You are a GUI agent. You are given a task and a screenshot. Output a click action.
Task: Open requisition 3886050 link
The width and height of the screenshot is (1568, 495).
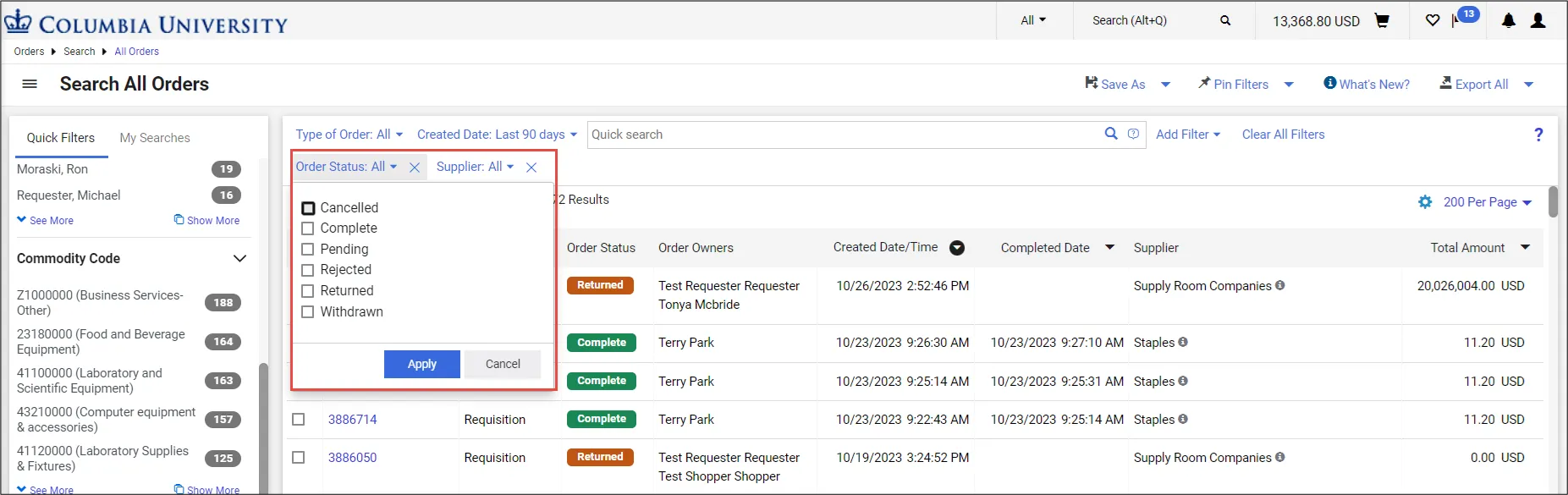tap(353, 458)
